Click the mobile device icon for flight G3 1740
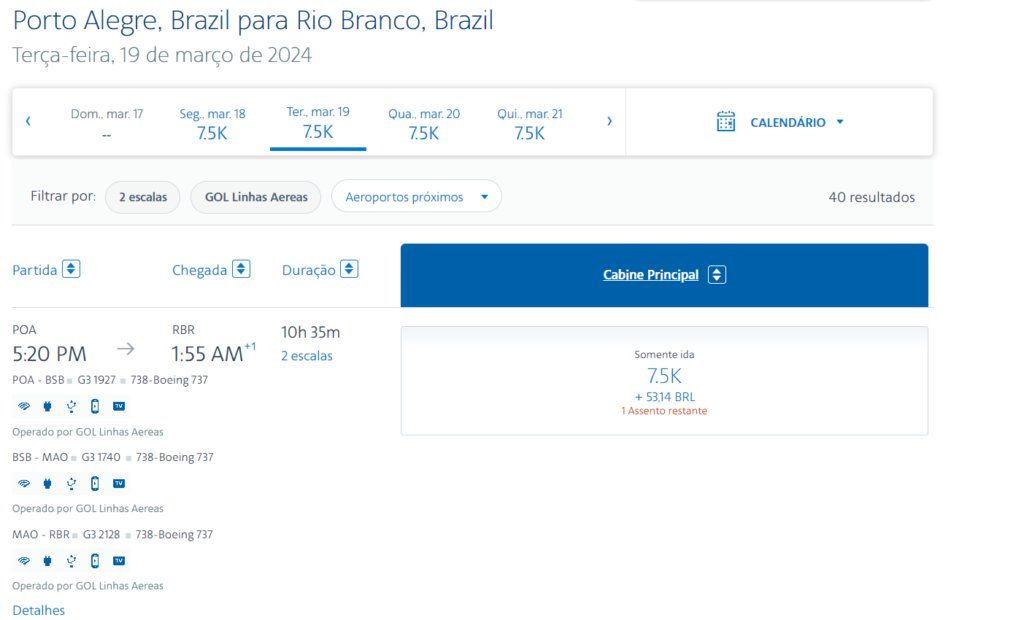 pos(95,483)
